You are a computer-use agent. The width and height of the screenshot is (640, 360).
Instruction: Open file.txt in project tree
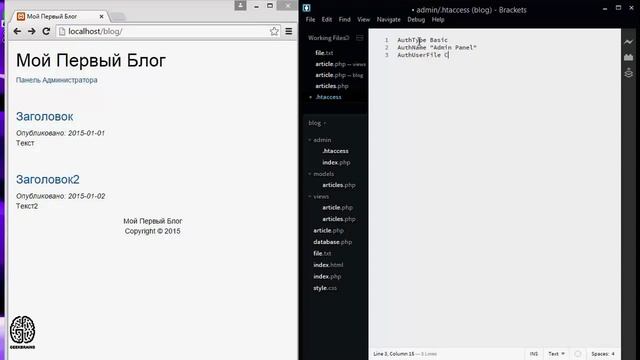pos(322,253)
